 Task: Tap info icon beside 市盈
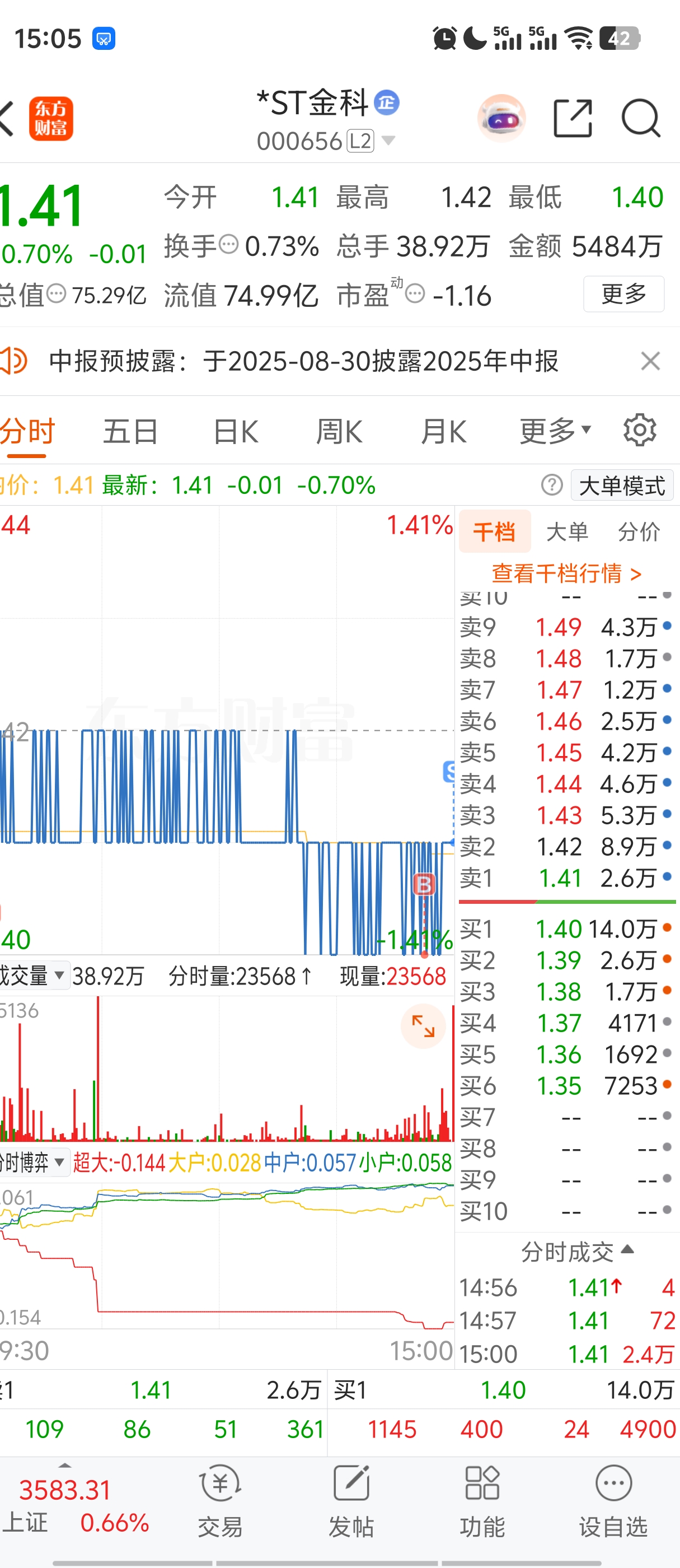(x=415, y=295)
